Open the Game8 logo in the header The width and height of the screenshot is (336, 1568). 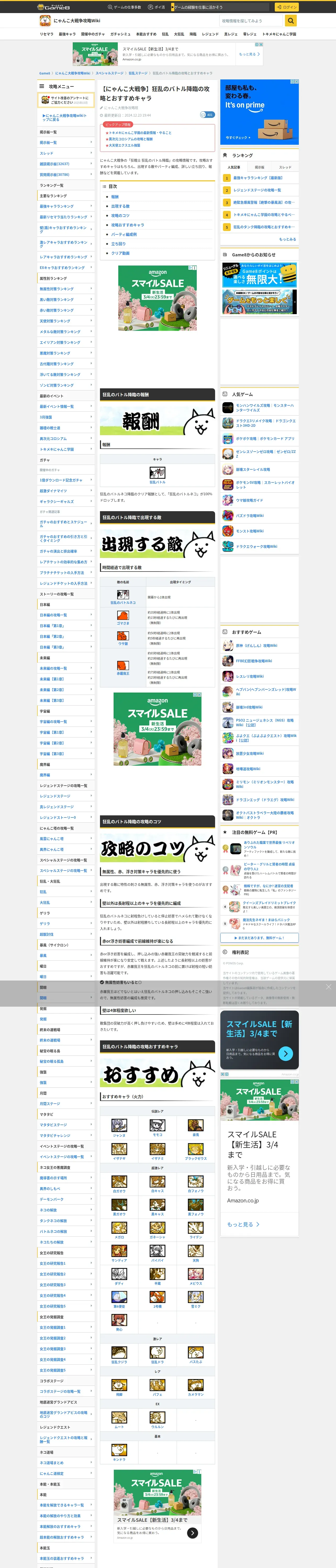coord(54,7)
